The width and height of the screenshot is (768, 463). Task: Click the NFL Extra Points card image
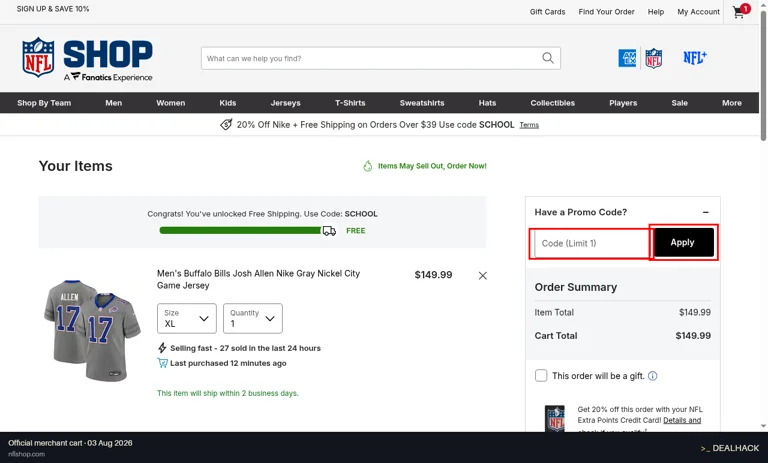click(555, 418)
